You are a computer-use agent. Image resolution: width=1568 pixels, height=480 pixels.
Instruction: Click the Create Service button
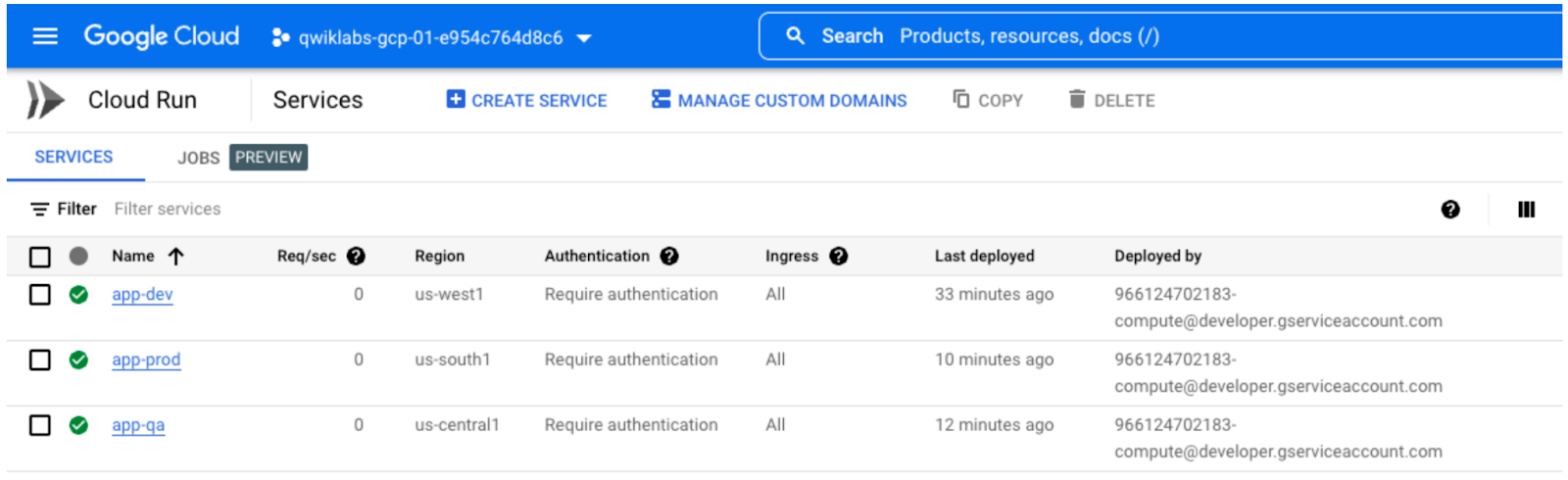(526, 100)
